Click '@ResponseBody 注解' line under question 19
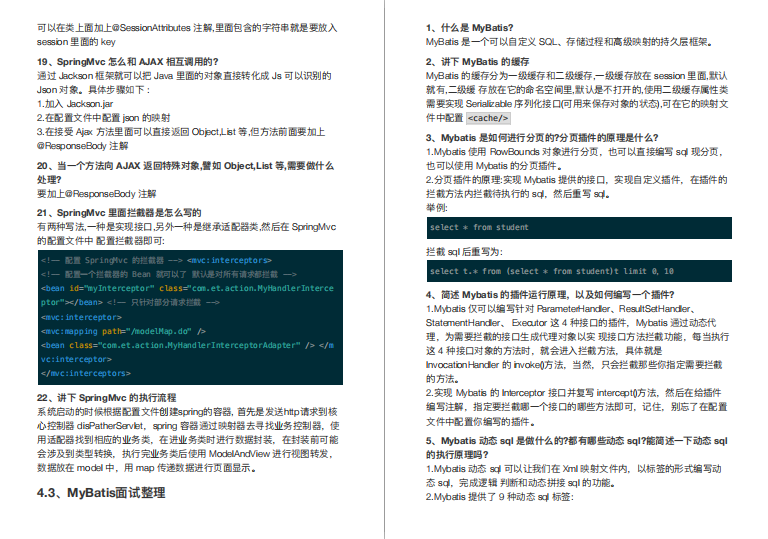Viewport: 768px width, 539px height. pyautogui.click(x=82, y=146)
